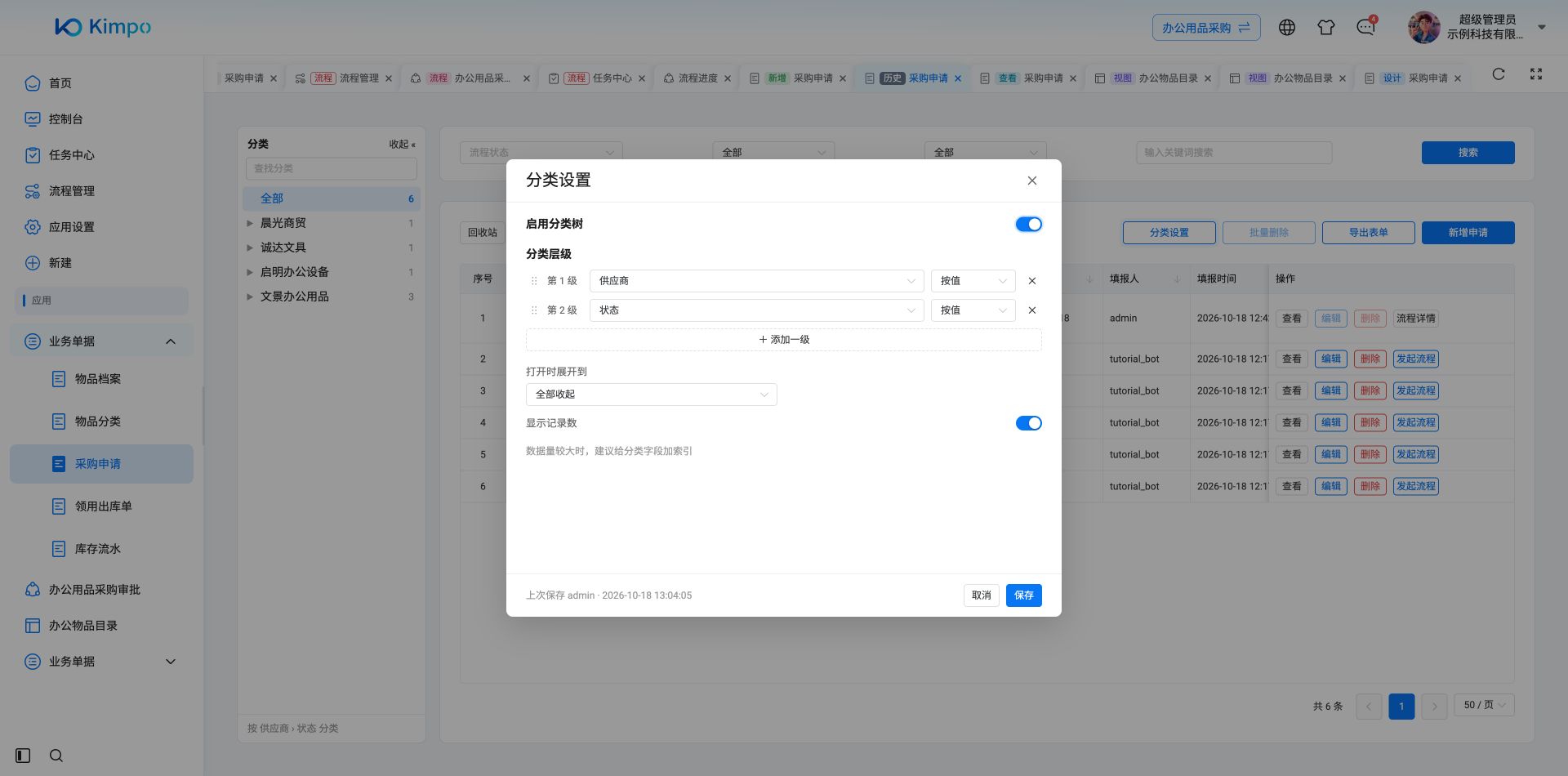Click the refresh icon in tab bar
The width and height of the screenshot is (1568, 776).
pyautogui.click(x=1498, y=74)
